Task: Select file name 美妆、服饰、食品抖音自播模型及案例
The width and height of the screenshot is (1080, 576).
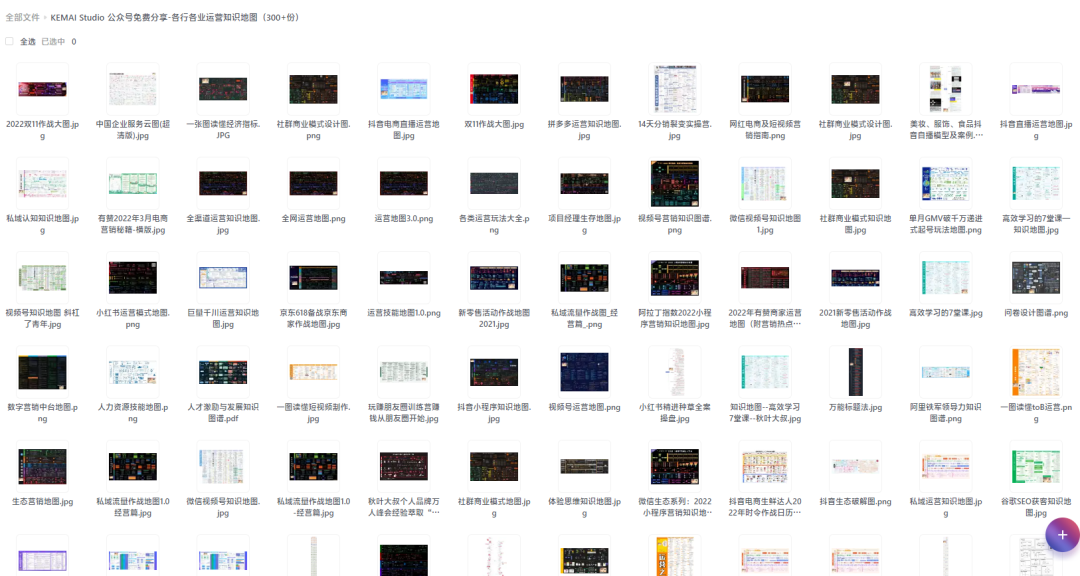Action: (945, 130)
